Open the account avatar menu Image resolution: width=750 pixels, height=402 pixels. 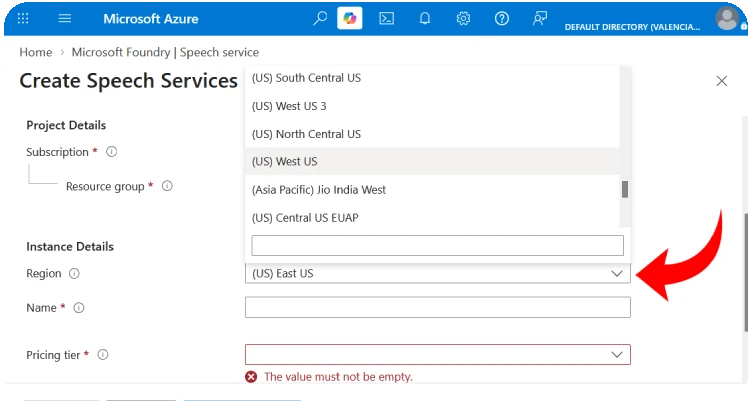point(727,18)
